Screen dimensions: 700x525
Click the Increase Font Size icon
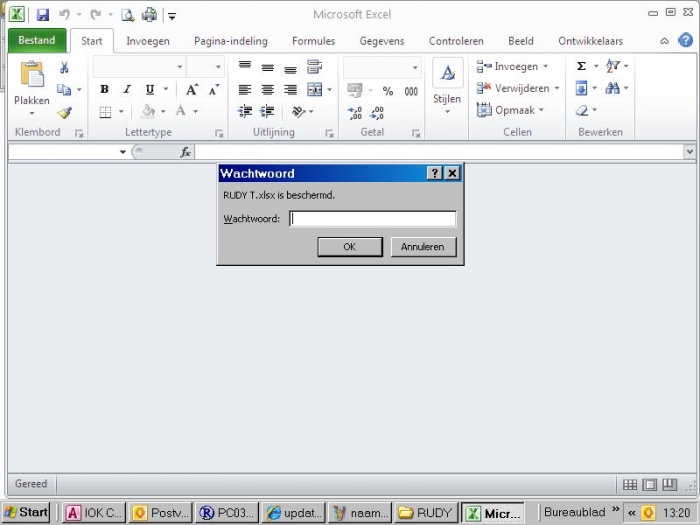[x=192, y=90]
